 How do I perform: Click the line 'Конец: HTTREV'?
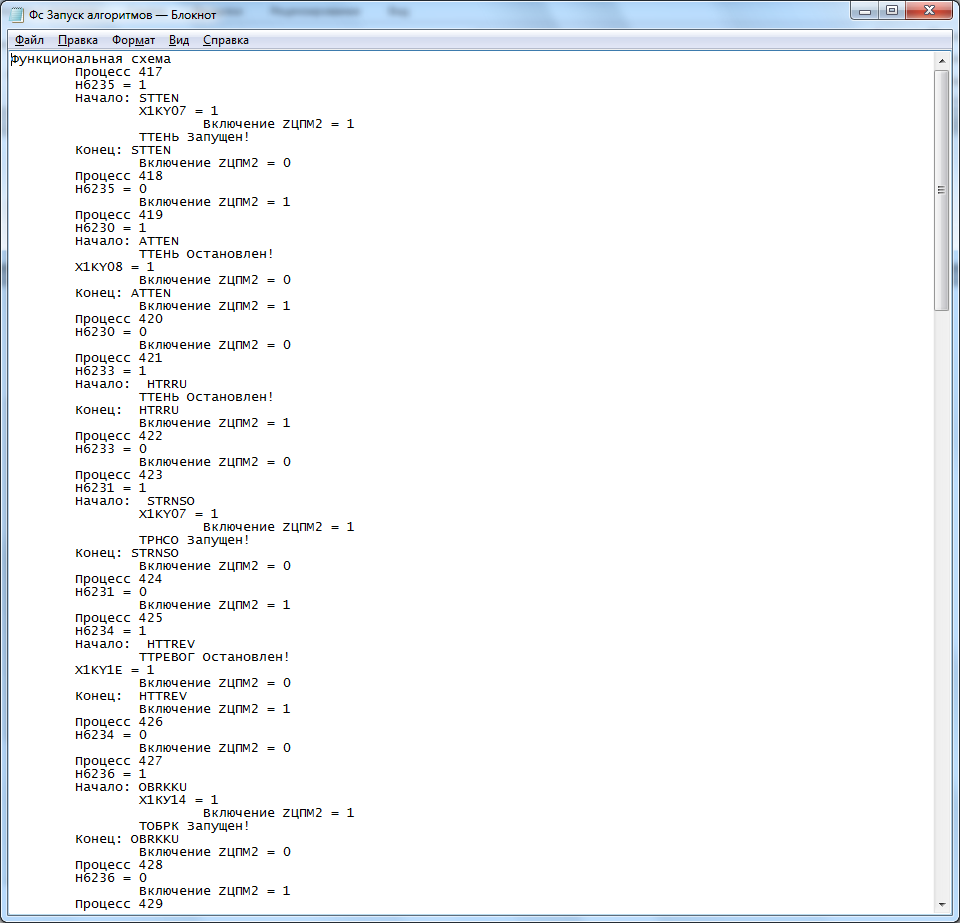tap(131, 696)
